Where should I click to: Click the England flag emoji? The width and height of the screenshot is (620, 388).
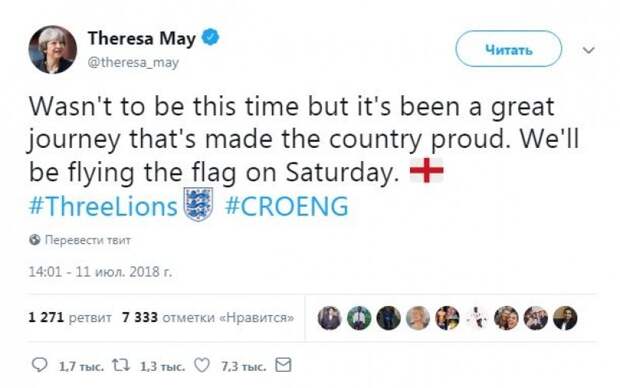coord(427,170)
